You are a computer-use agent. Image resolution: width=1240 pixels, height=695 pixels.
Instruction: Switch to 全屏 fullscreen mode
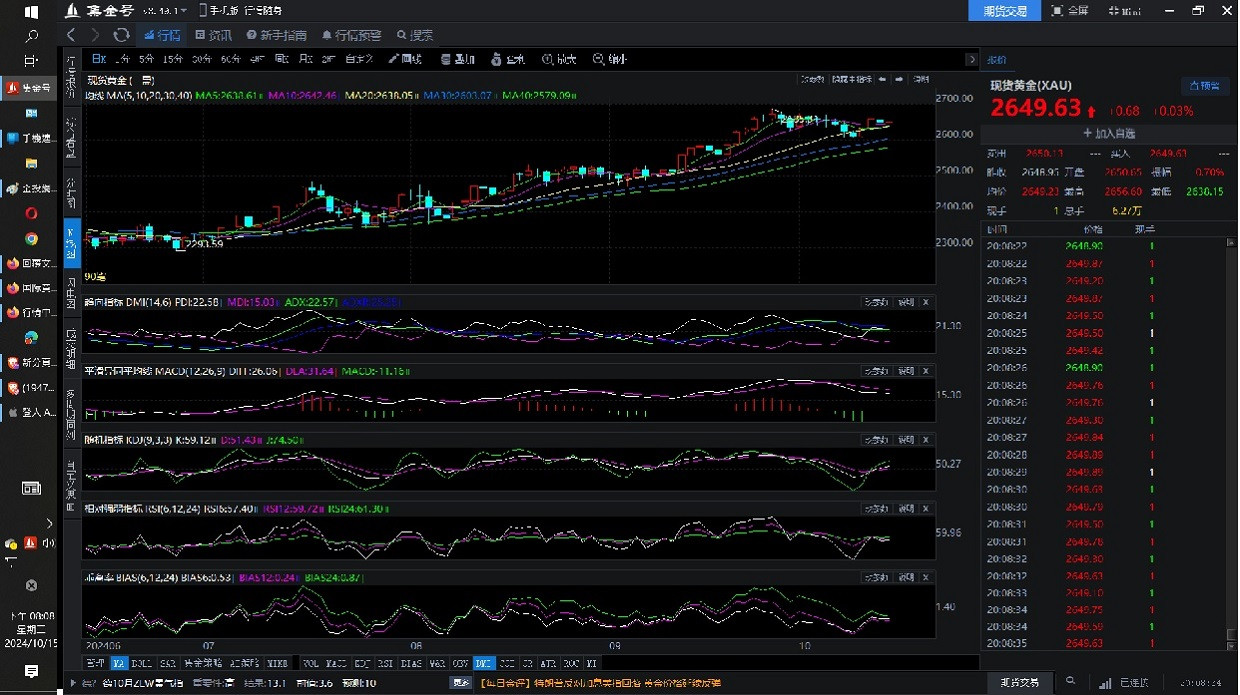tap(1069, 11)
